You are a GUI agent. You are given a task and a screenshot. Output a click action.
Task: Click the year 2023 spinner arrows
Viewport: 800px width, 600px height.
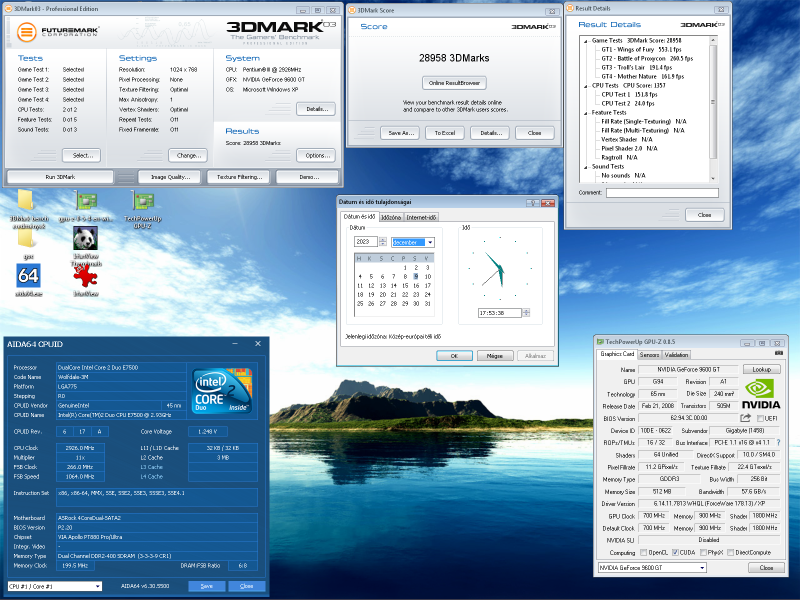click(383, 242)
